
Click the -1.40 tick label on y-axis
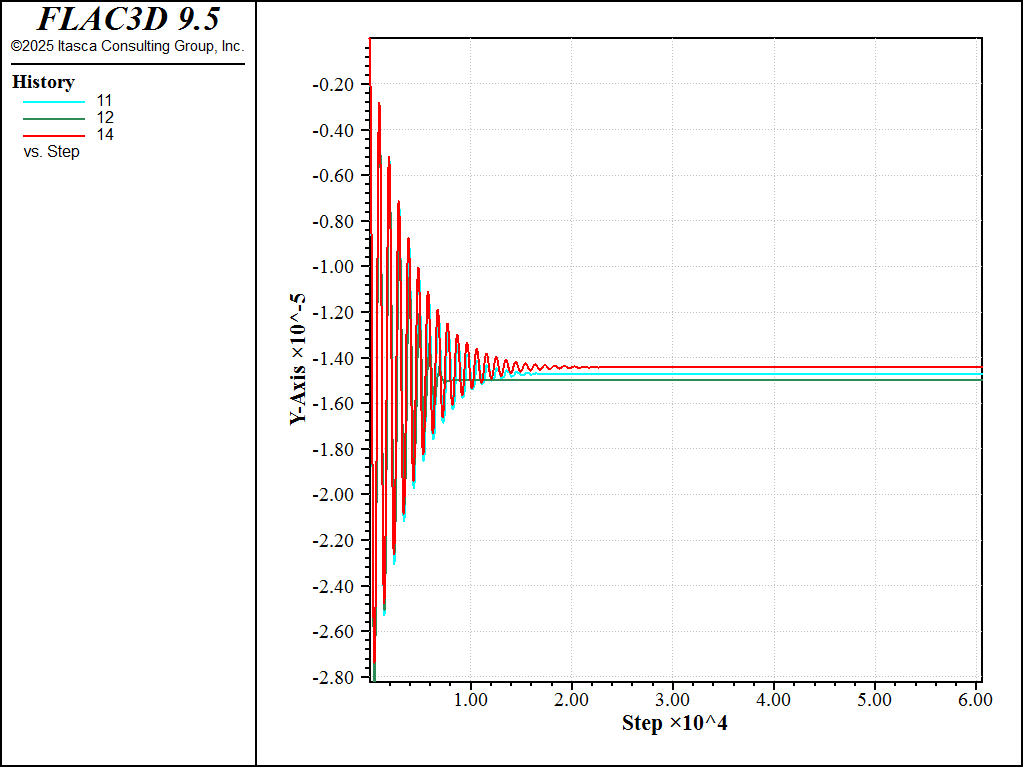pos(333,359)
